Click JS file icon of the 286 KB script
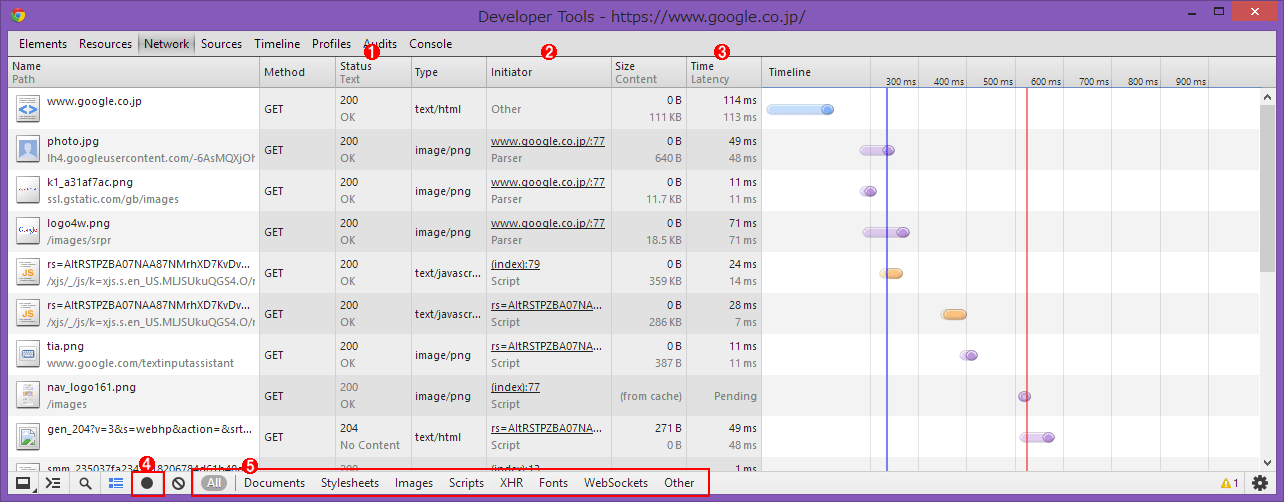 click(28, 314)
